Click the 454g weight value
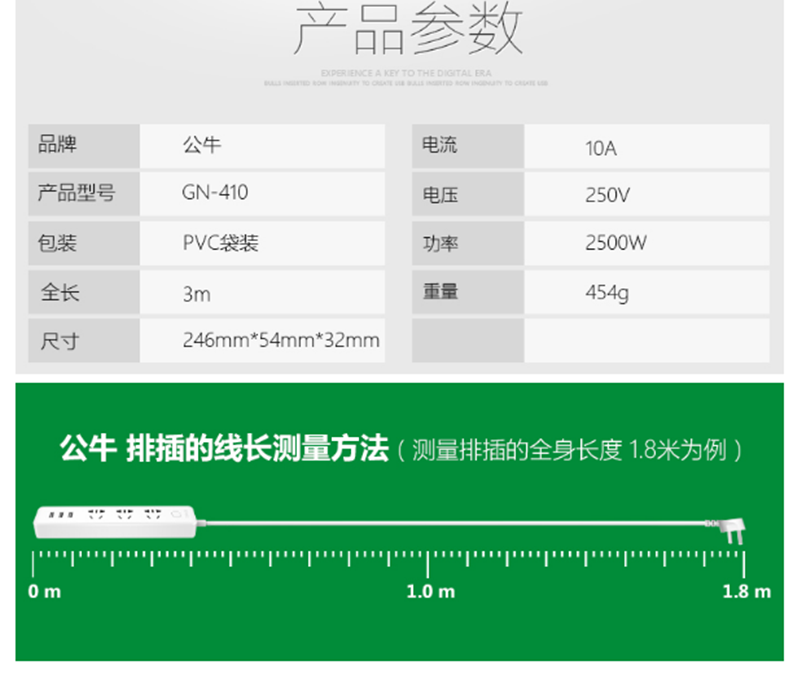The width and height of the screenshot is (800, 677). click(x=607, y=294)
